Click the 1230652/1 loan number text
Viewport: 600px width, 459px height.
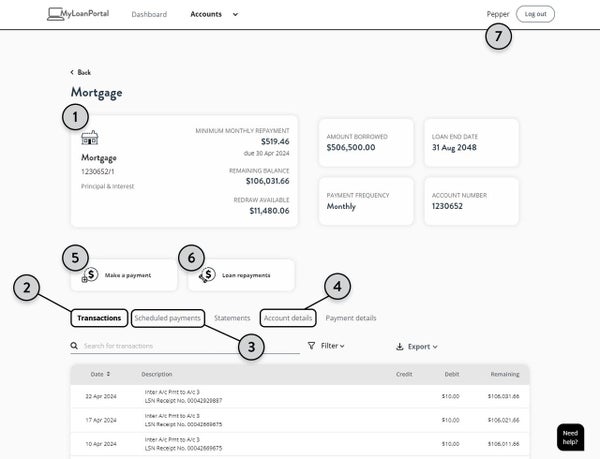coord(98,171)
